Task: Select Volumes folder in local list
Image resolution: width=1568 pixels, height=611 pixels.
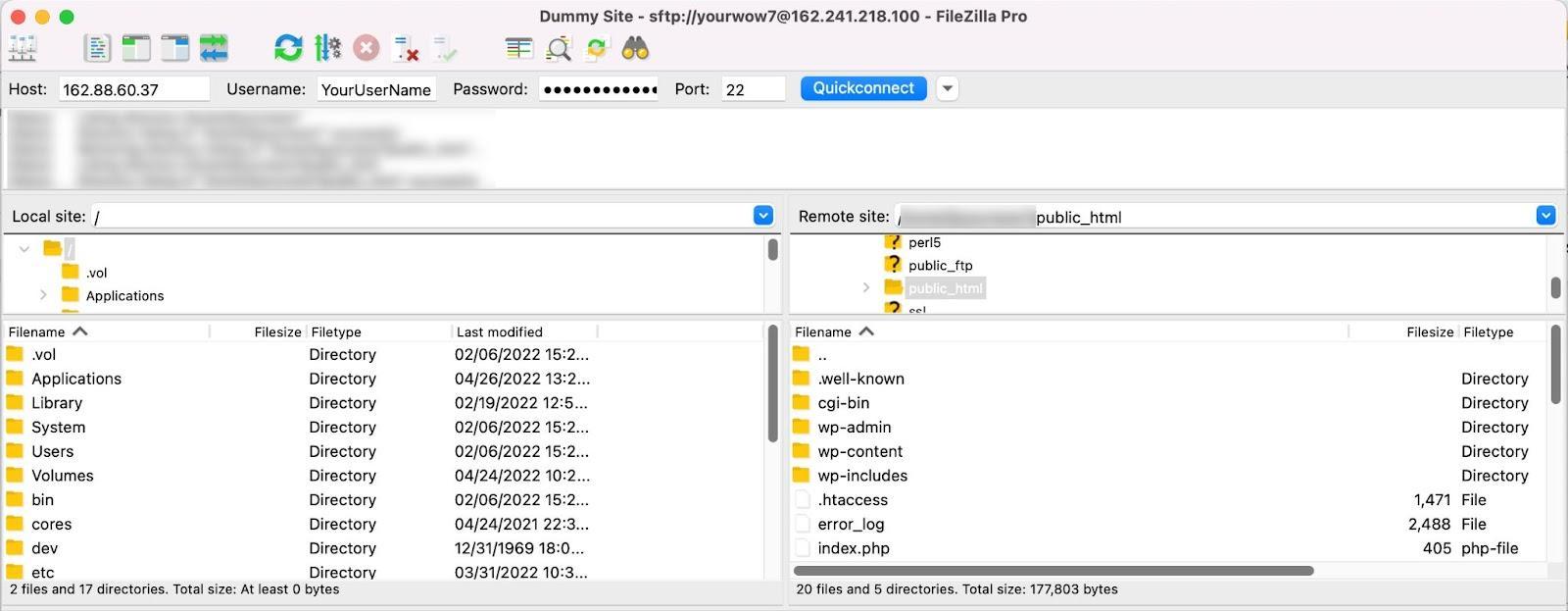Action: click(383, 476)
